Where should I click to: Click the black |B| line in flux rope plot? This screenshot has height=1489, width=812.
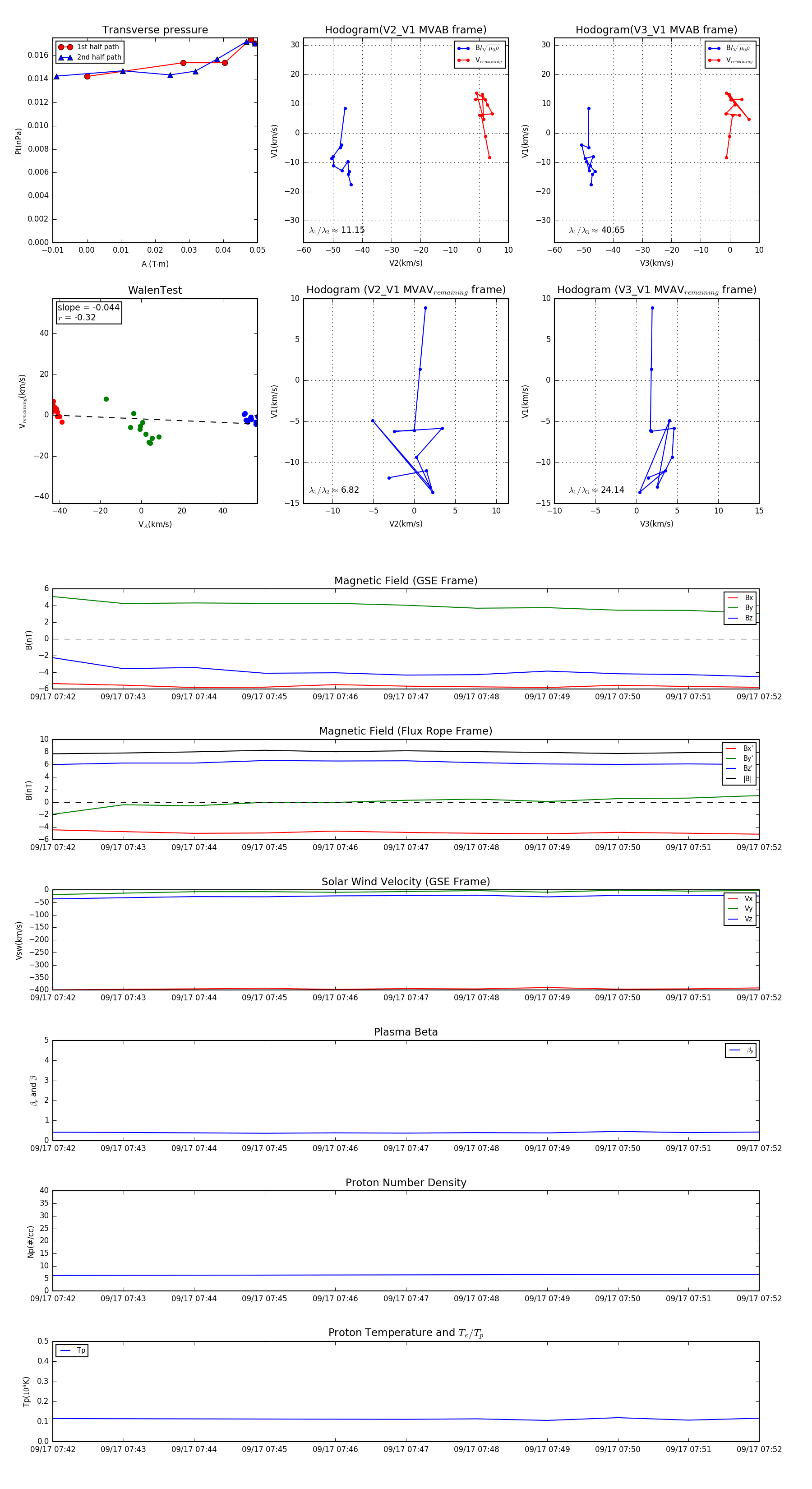(x=406, y=751)
